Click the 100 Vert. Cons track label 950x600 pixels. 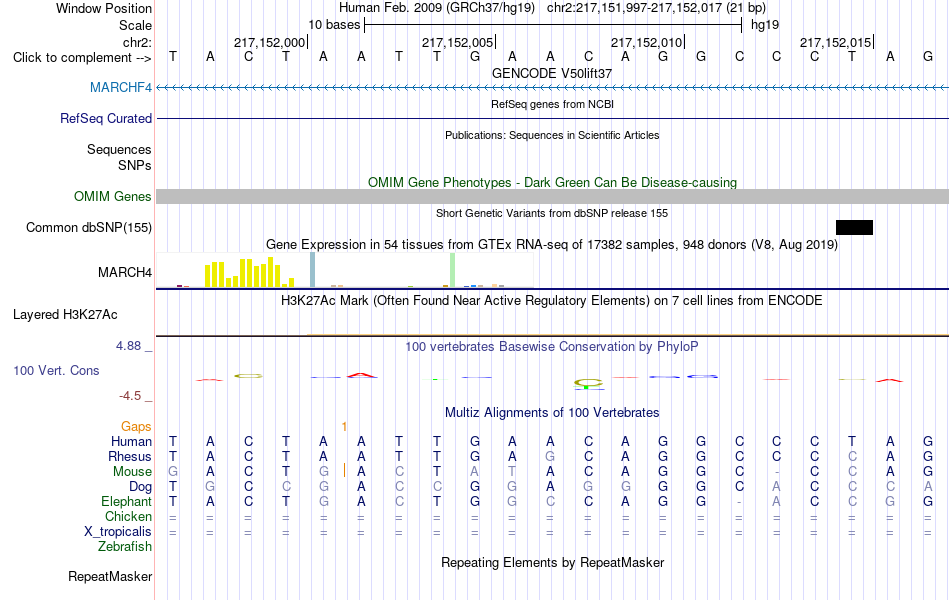[x=56, y=370]
